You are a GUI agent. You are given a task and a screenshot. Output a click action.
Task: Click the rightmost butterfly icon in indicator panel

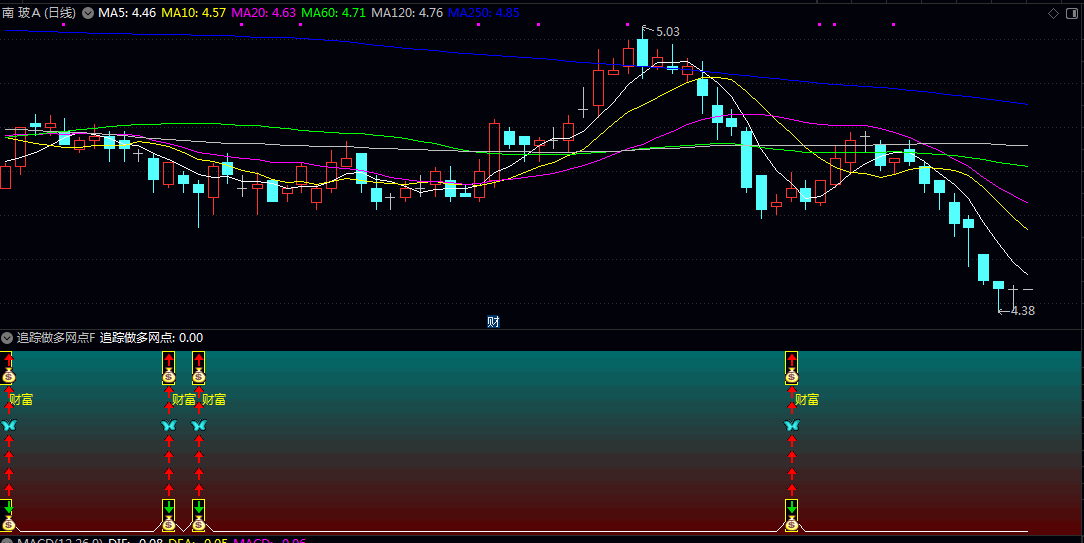(x=792, y=426)
